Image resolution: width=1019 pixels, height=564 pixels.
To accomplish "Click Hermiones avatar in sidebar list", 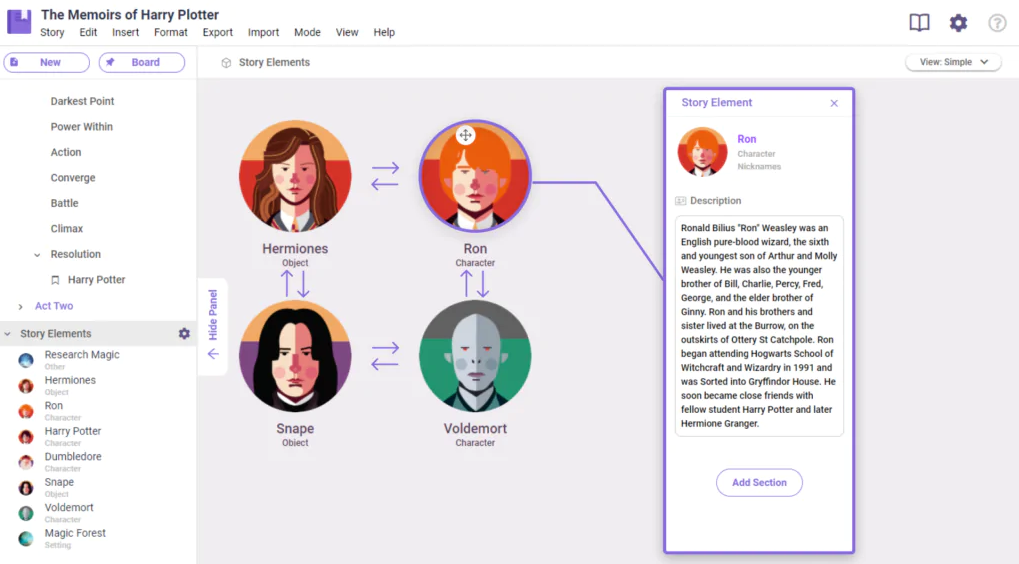I will coord(26,386).
